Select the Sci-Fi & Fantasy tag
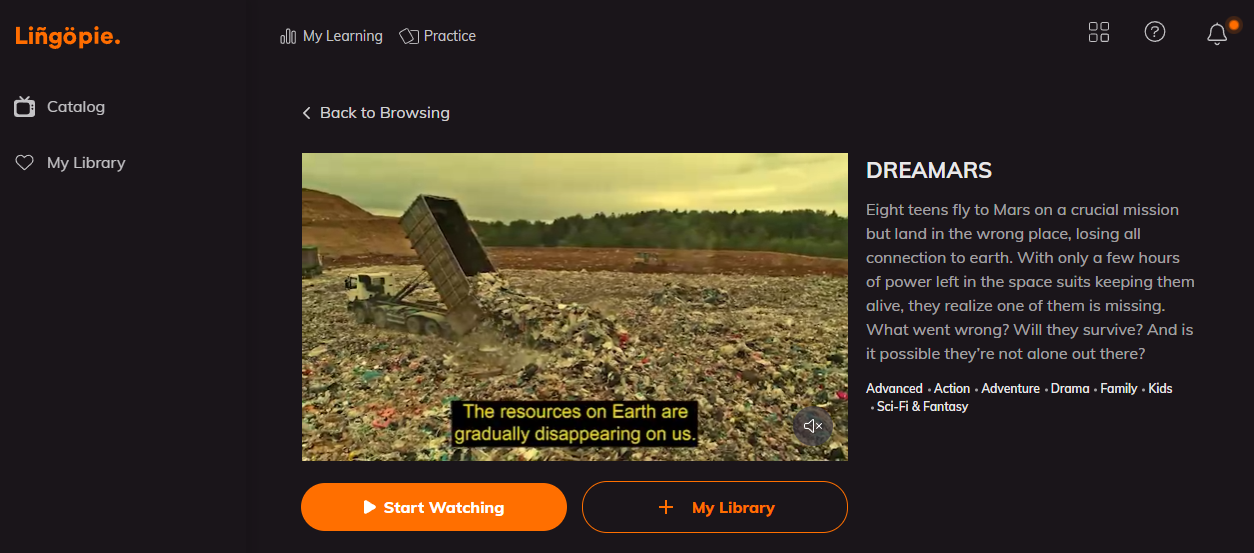The width and height of the screenshot is (1254, 553). [x=922, y=406]
